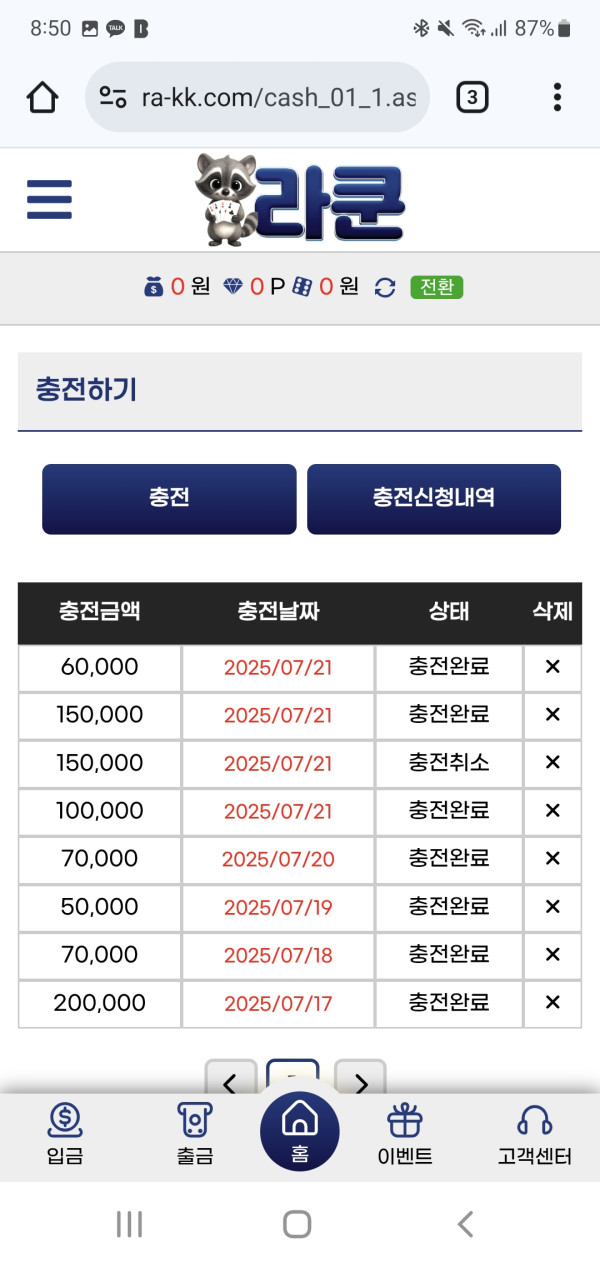This screenshot has height=1267, width=600.
Task: Delete the 200,000 record from 2025/07/17
Action: (552, 1003)
